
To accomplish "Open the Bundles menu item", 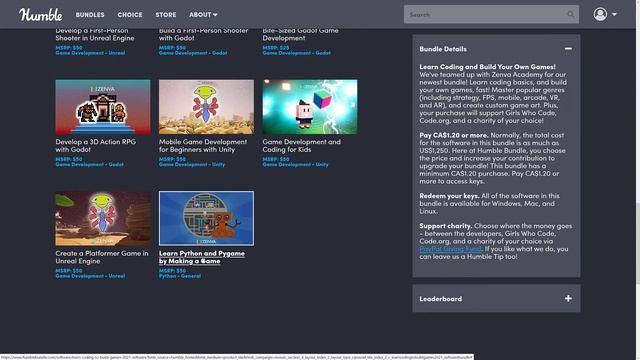I will coord(90,15).
